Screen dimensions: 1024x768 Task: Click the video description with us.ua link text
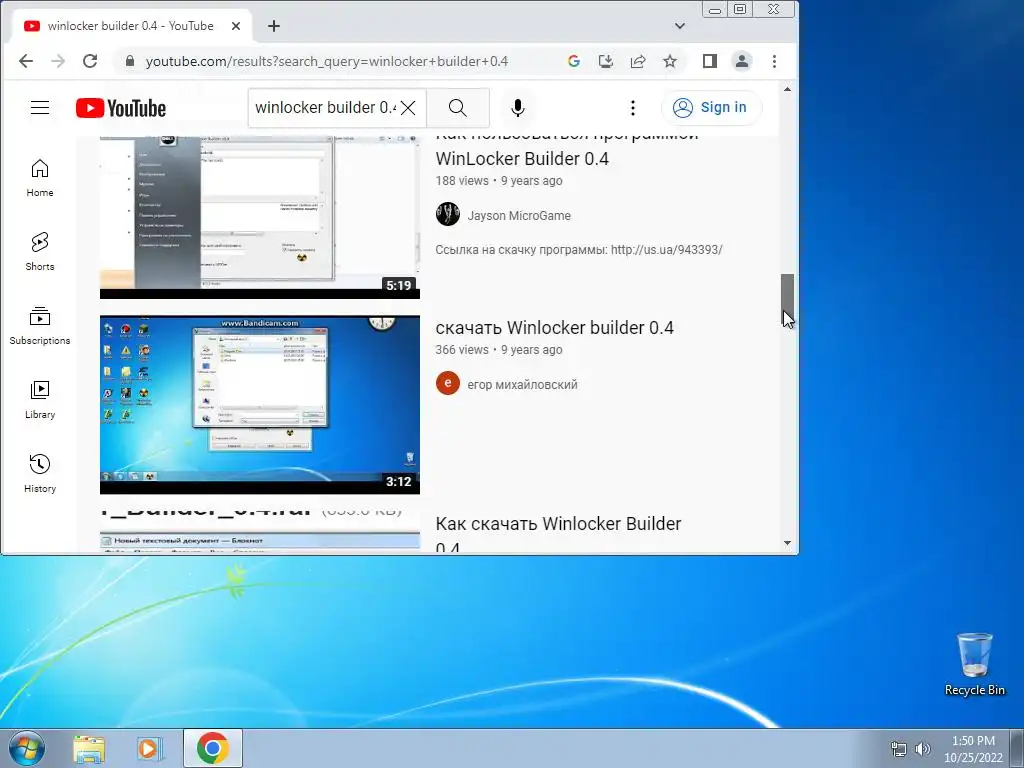[x=579, y=249]
